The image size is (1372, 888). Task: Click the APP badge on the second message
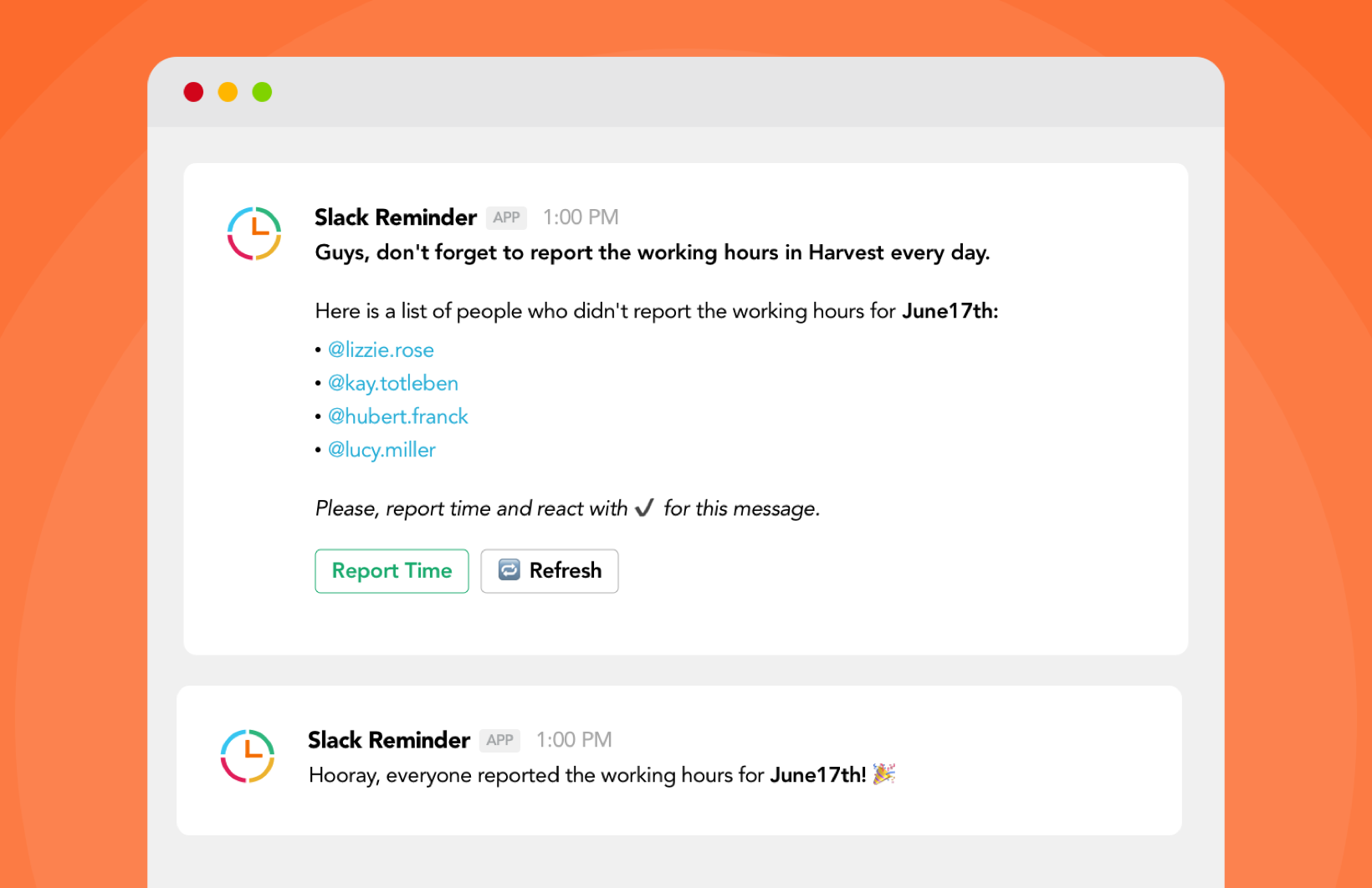(x=499, y=740)
